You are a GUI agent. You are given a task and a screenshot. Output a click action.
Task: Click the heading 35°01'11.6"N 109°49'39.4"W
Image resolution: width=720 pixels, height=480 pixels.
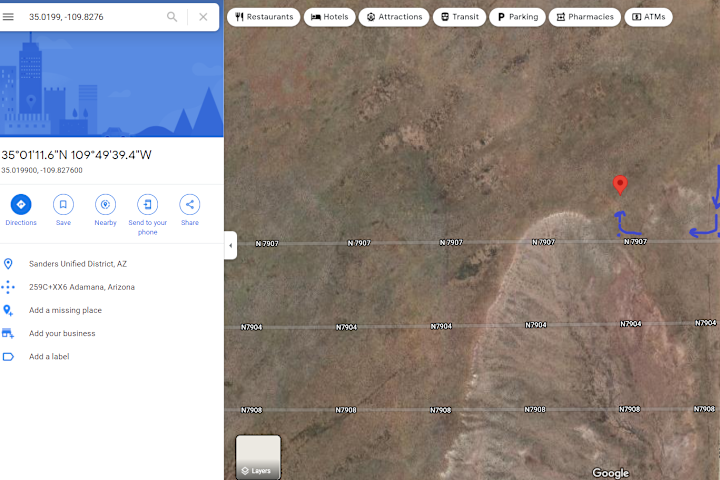tap(76, 155)
